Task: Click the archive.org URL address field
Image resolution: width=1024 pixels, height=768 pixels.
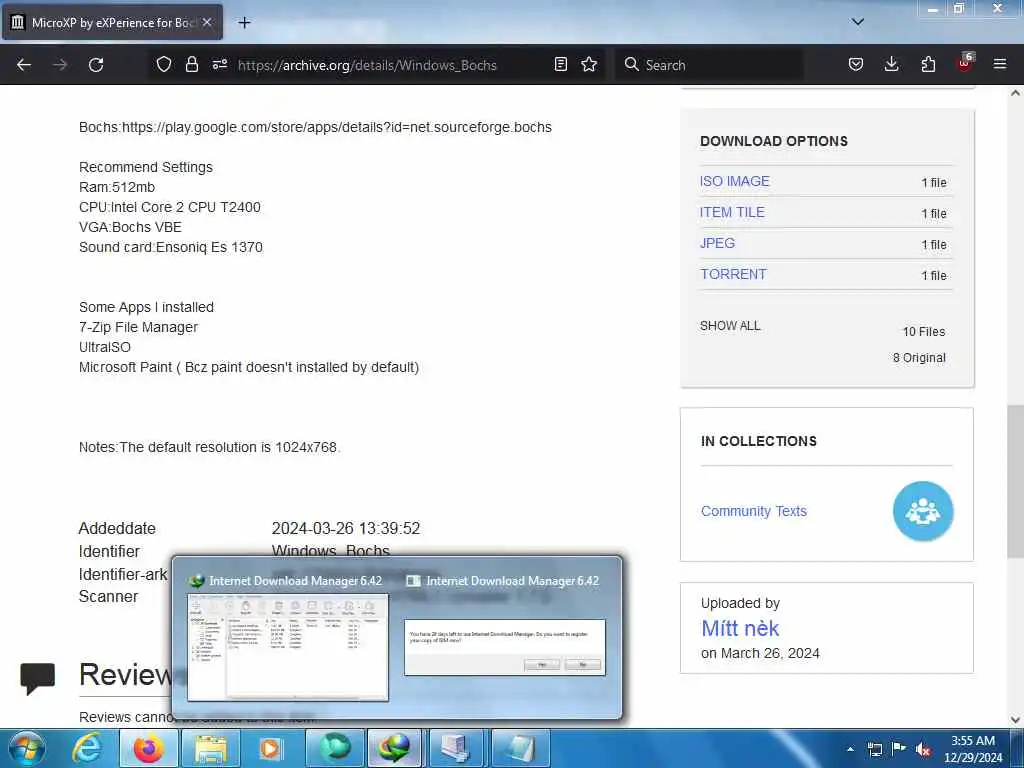Action: pos(367,65)
